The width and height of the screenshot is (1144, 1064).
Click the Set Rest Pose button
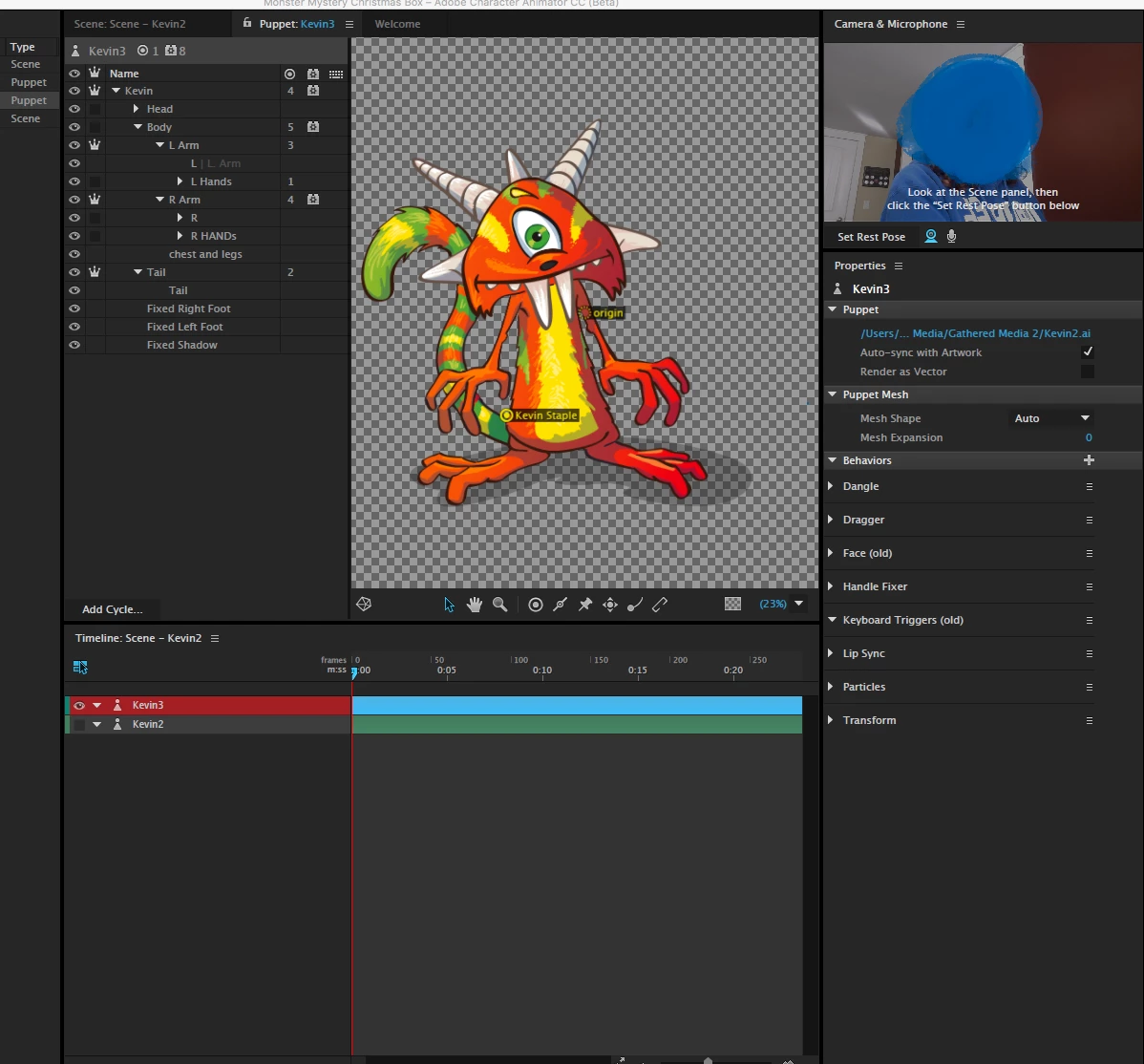[x=871, y=237]
